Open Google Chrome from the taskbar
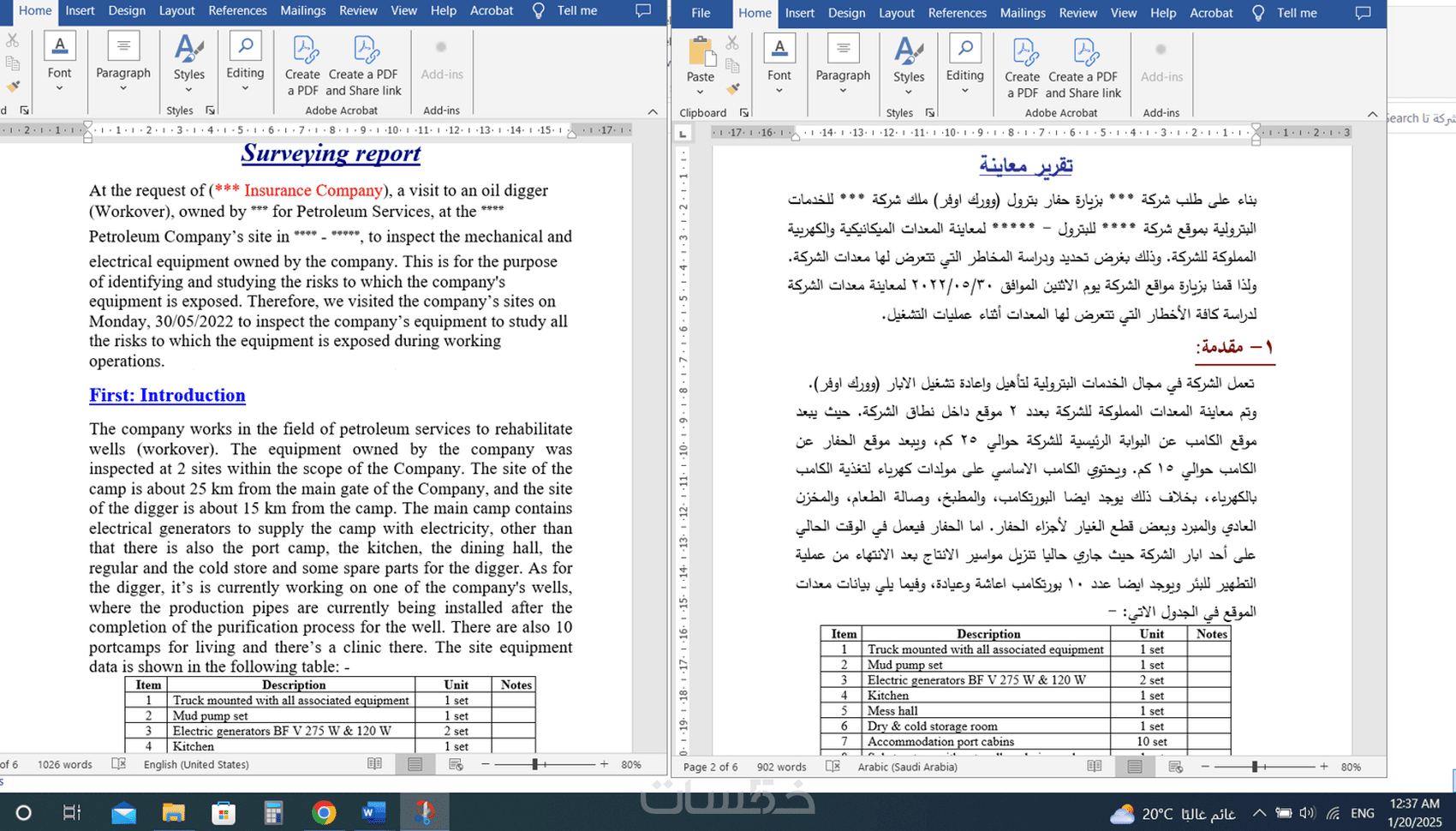The image size is (1456, 831). [x=324, y=812]
